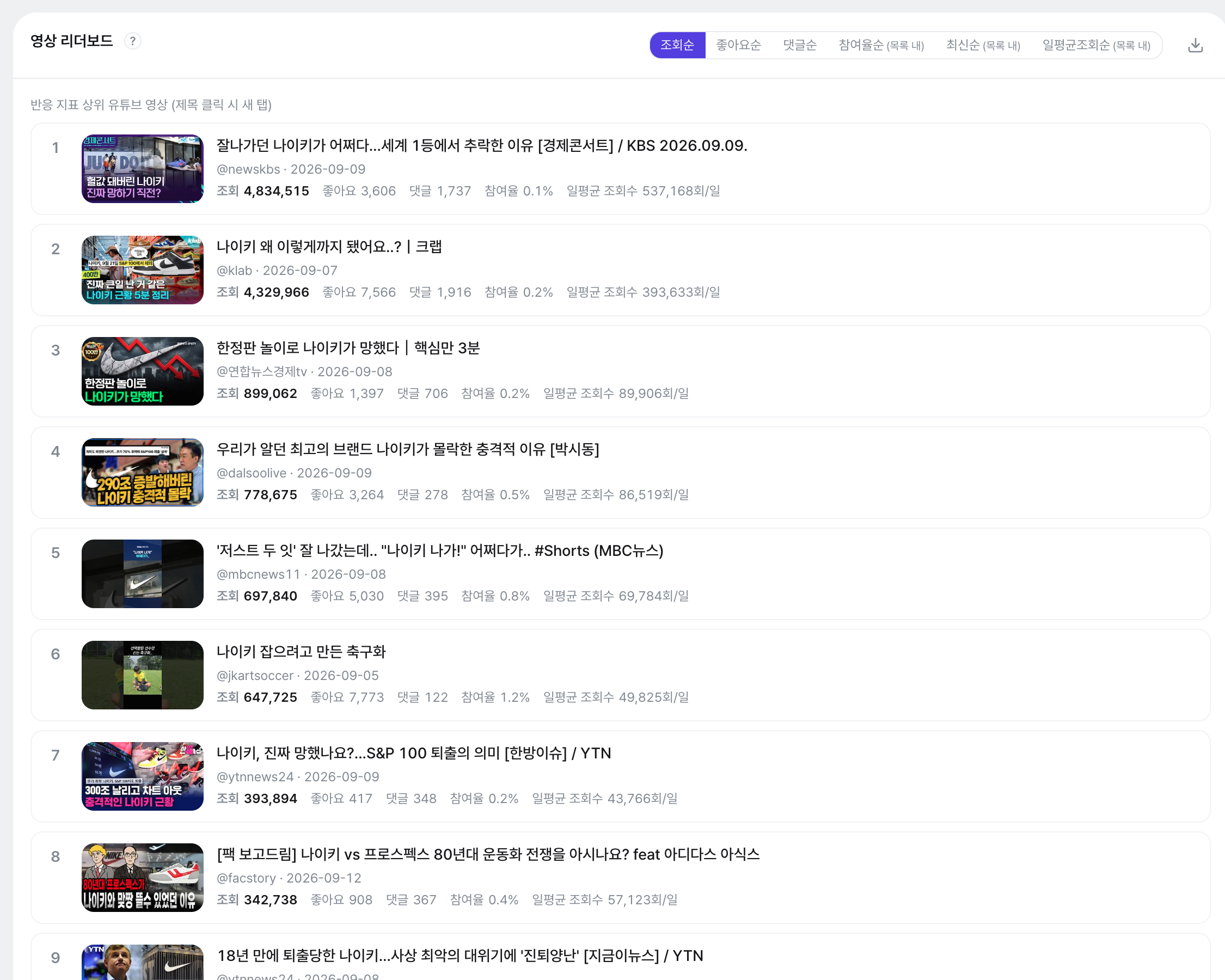Click the '참여율 0.8%' stat
Viewport: 1225px width, 980px height.
pyautogui.click(x=495, y=596)
